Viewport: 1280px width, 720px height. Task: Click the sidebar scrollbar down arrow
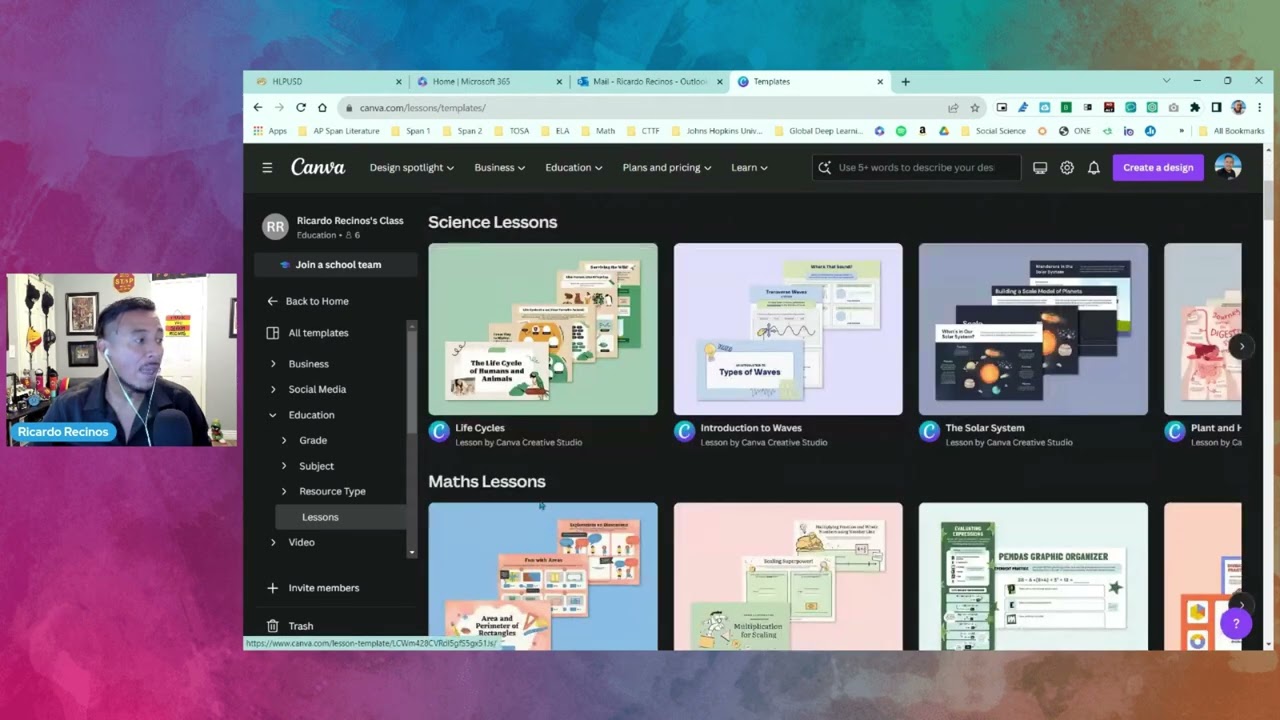pos(411,552)
